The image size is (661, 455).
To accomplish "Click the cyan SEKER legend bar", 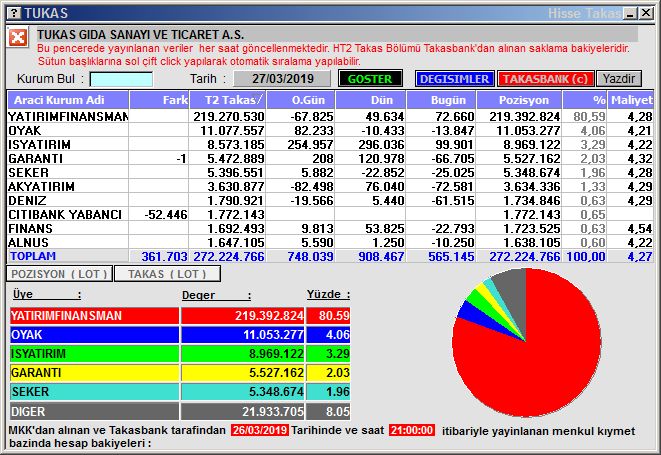I will 94,392.
